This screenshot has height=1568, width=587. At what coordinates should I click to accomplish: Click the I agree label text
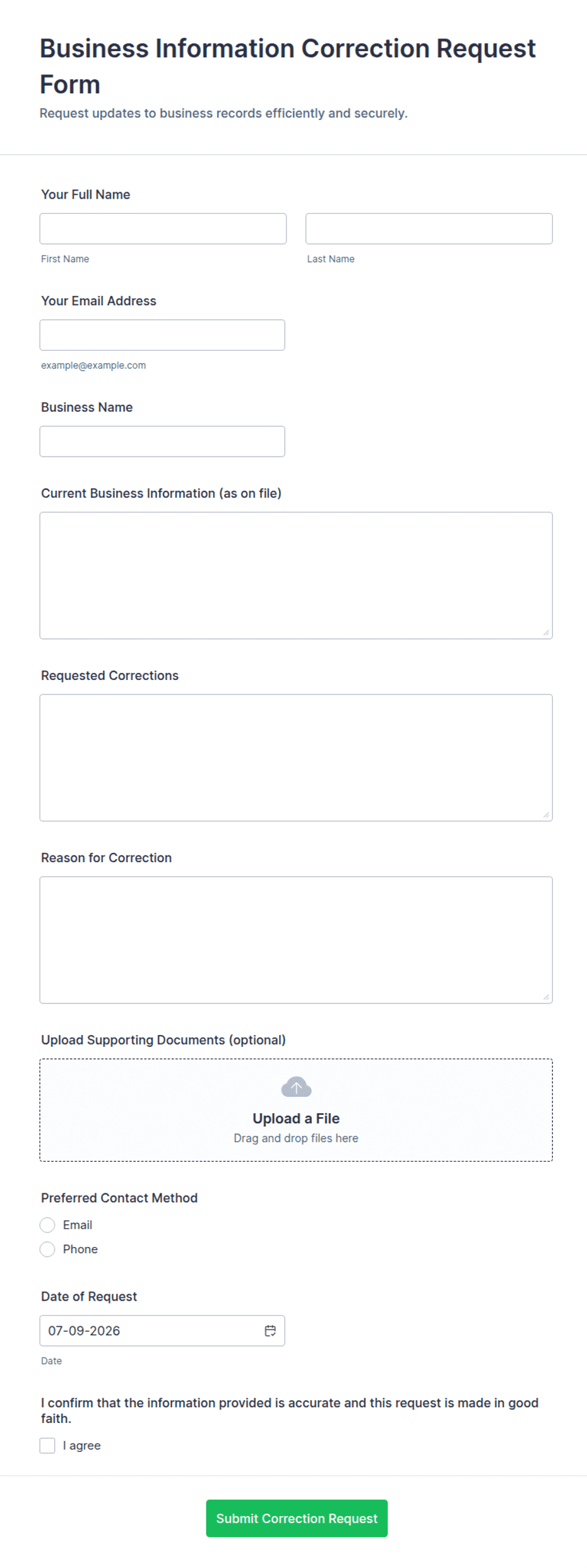[81, 1445]
